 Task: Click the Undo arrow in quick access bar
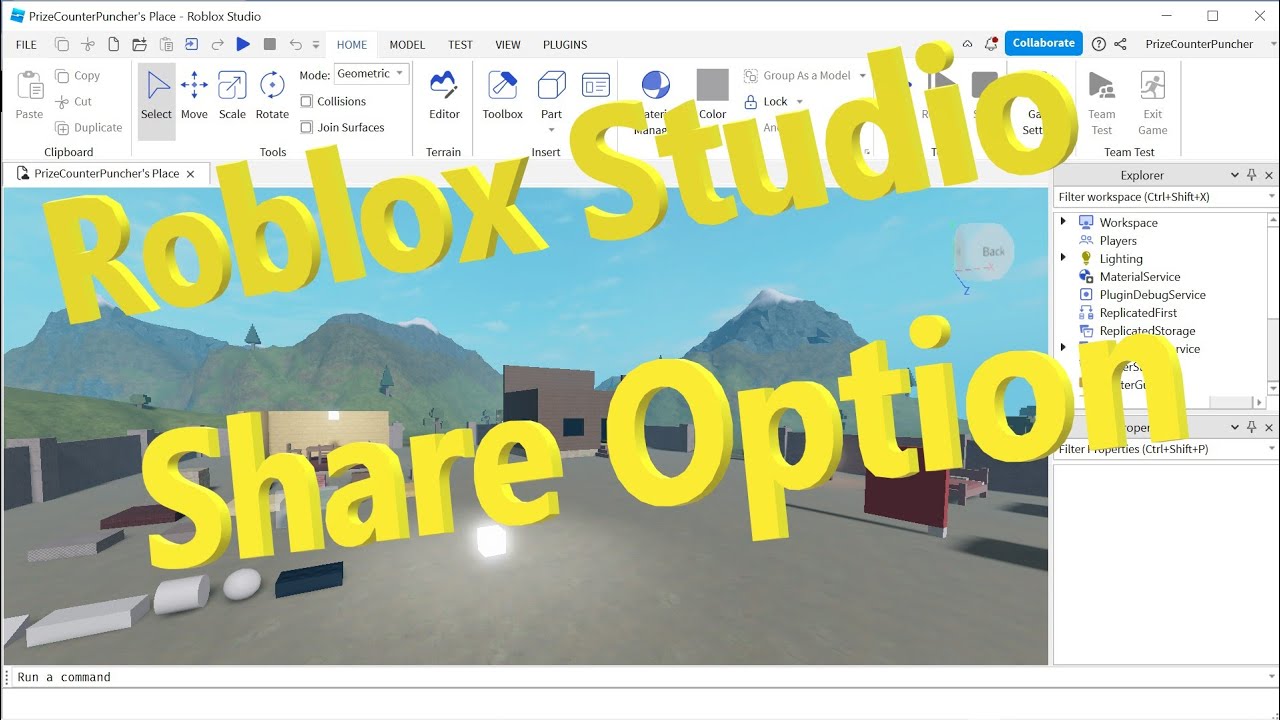click(x=295, y=44)
